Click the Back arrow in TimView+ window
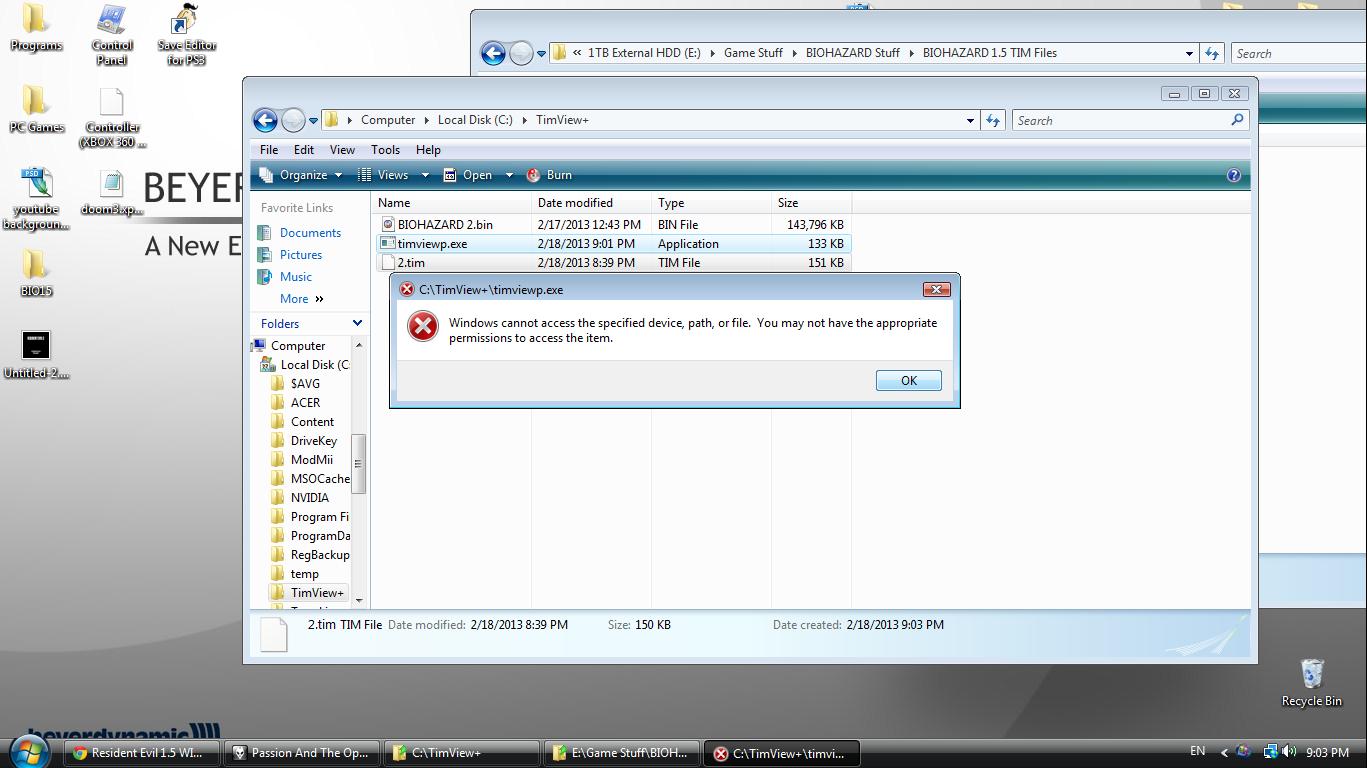This screenshot has height=768, width=1367. pyautogui.click(x=265, y=121)
